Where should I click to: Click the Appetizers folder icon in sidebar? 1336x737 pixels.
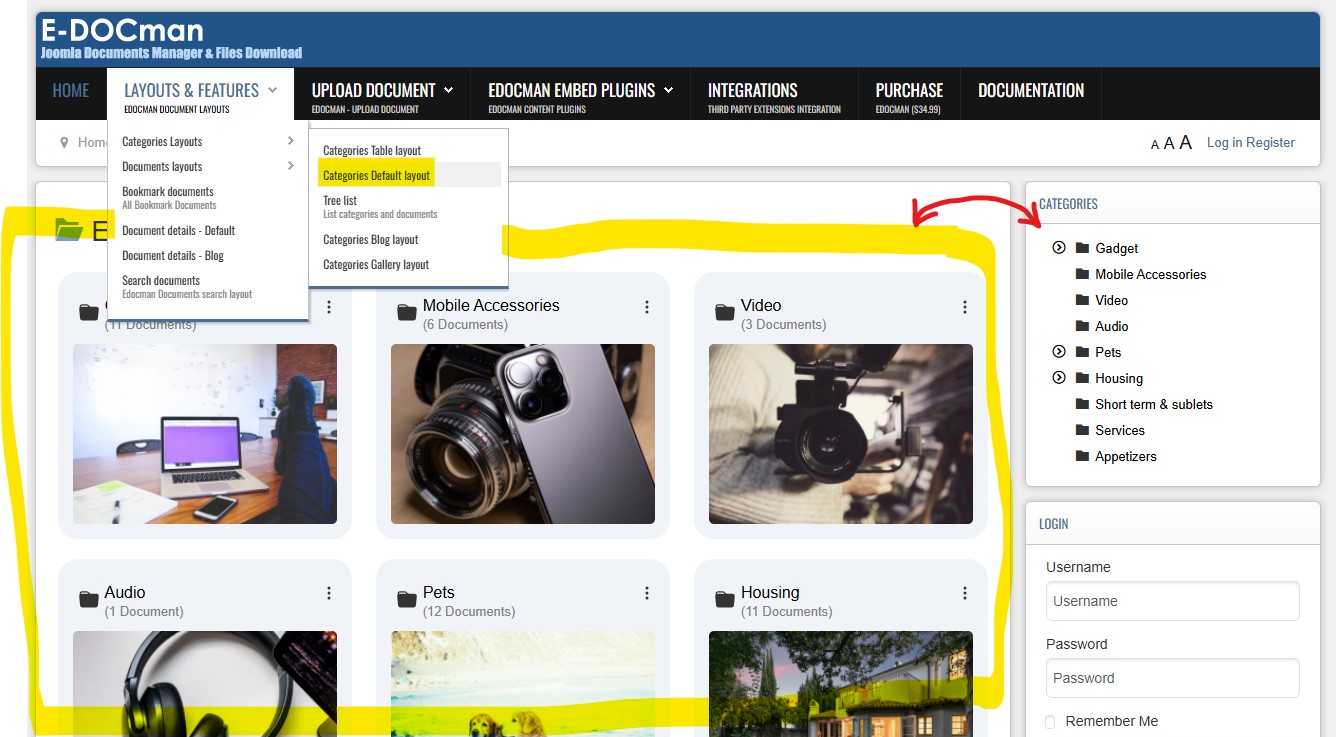click(1082, 456)
